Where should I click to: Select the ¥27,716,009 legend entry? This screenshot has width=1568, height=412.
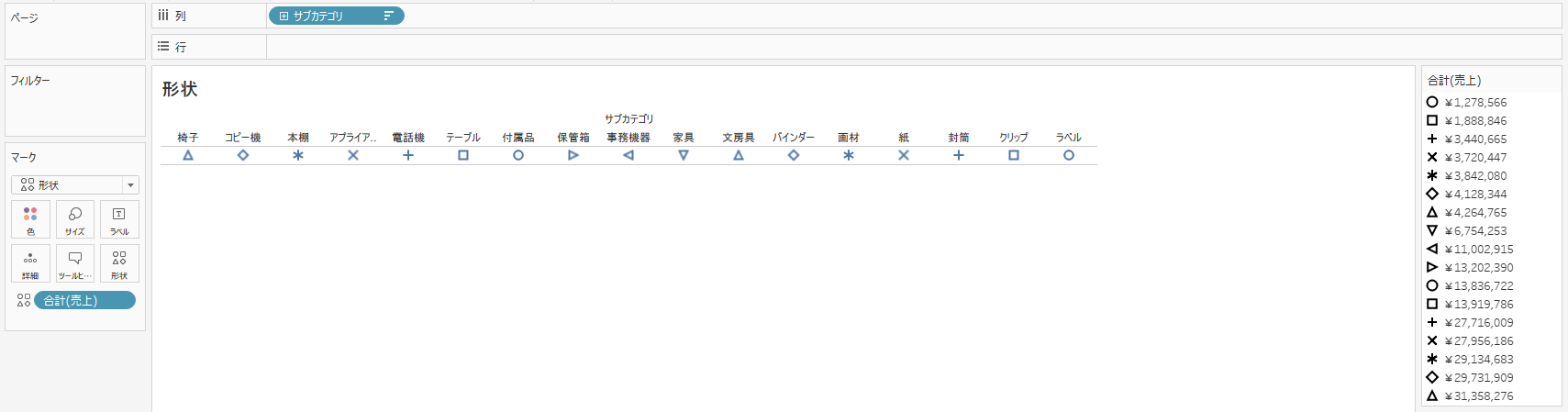coord(1479,322)
